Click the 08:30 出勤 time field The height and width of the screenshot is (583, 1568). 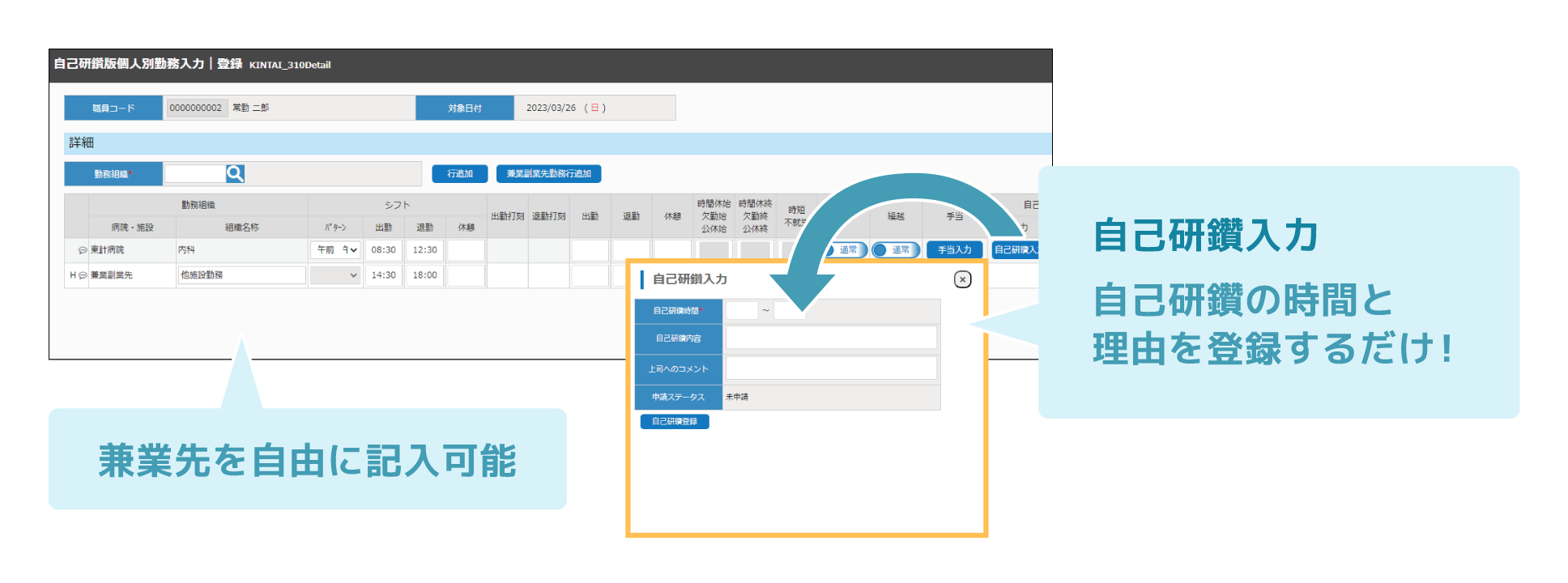[x=383, y=250]
